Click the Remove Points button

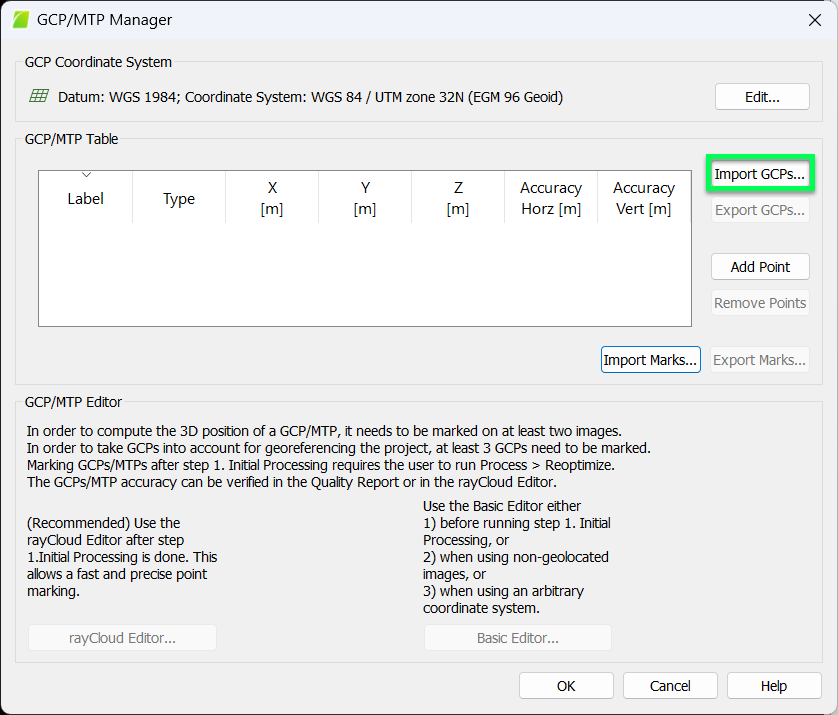[760, 302]
